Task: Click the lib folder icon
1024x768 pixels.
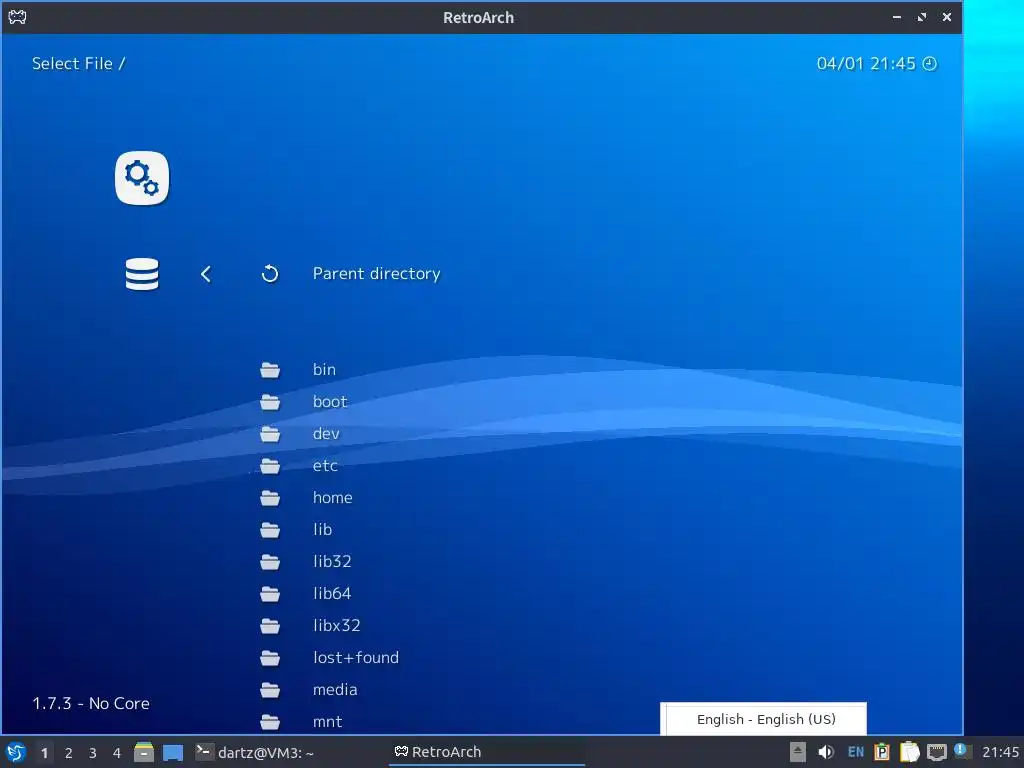Action: click(x=270, y=530)
